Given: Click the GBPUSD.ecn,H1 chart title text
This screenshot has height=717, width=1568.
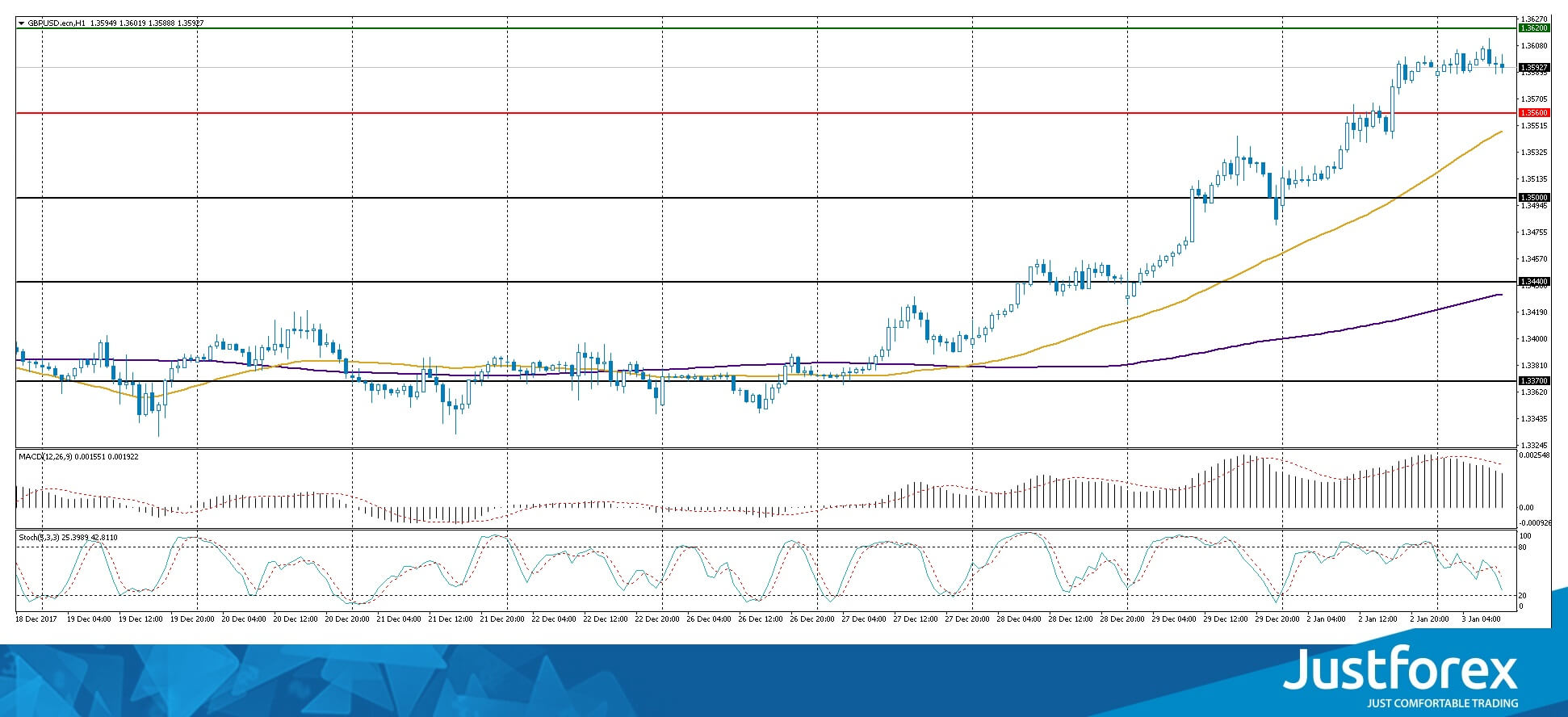Looking at the screenshot, I should coord(57,23).
